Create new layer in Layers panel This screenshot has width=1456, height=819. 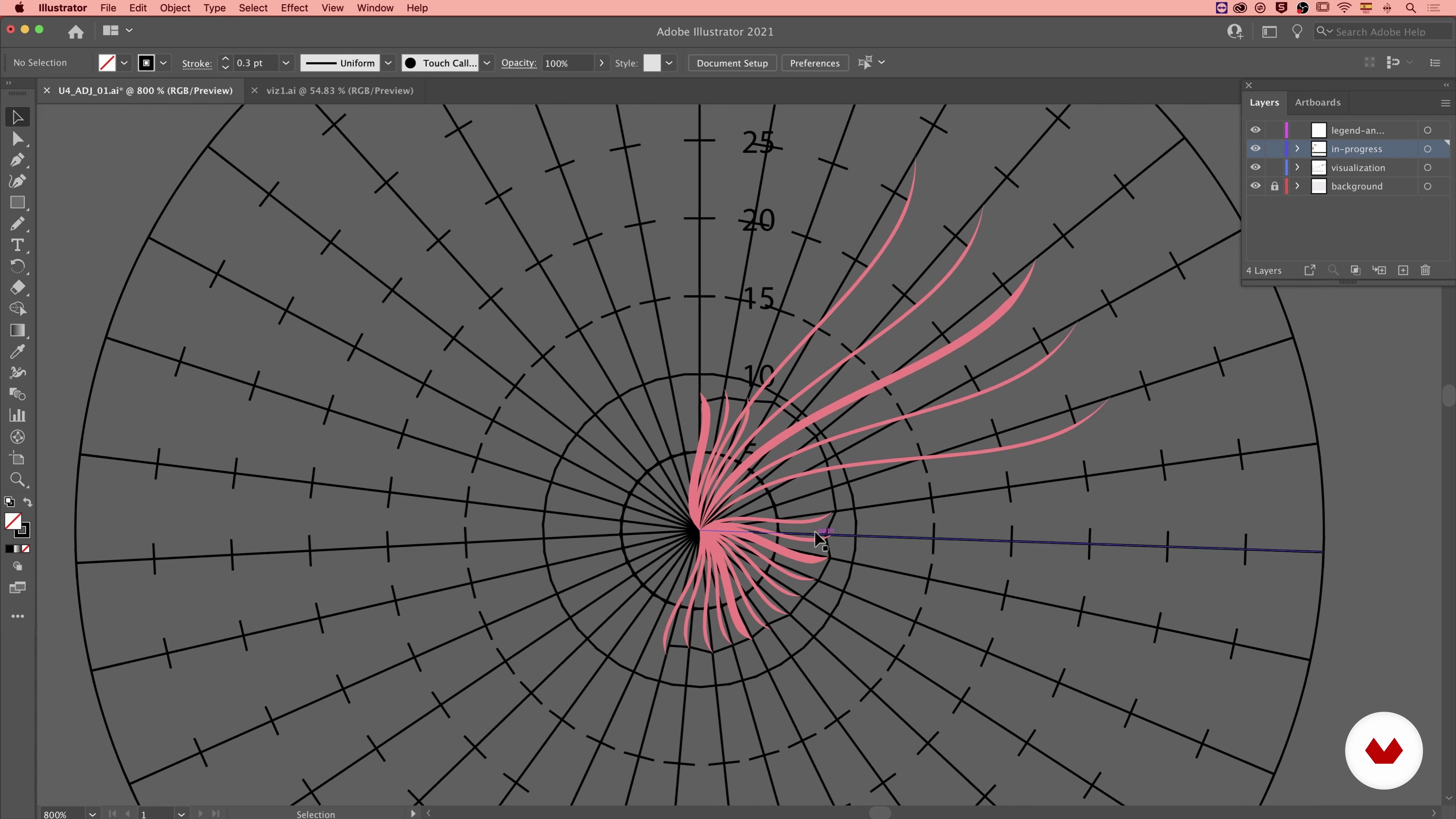(x=1403, y=270)
